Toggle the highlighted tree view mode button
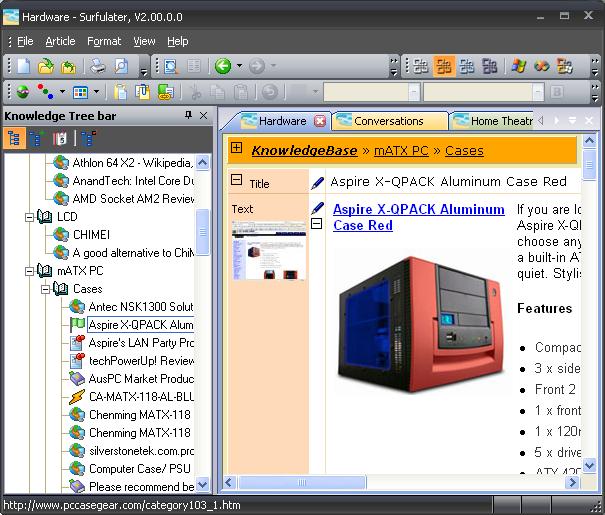The width and height of the screenshot is (605, 515). click(14, 138)
